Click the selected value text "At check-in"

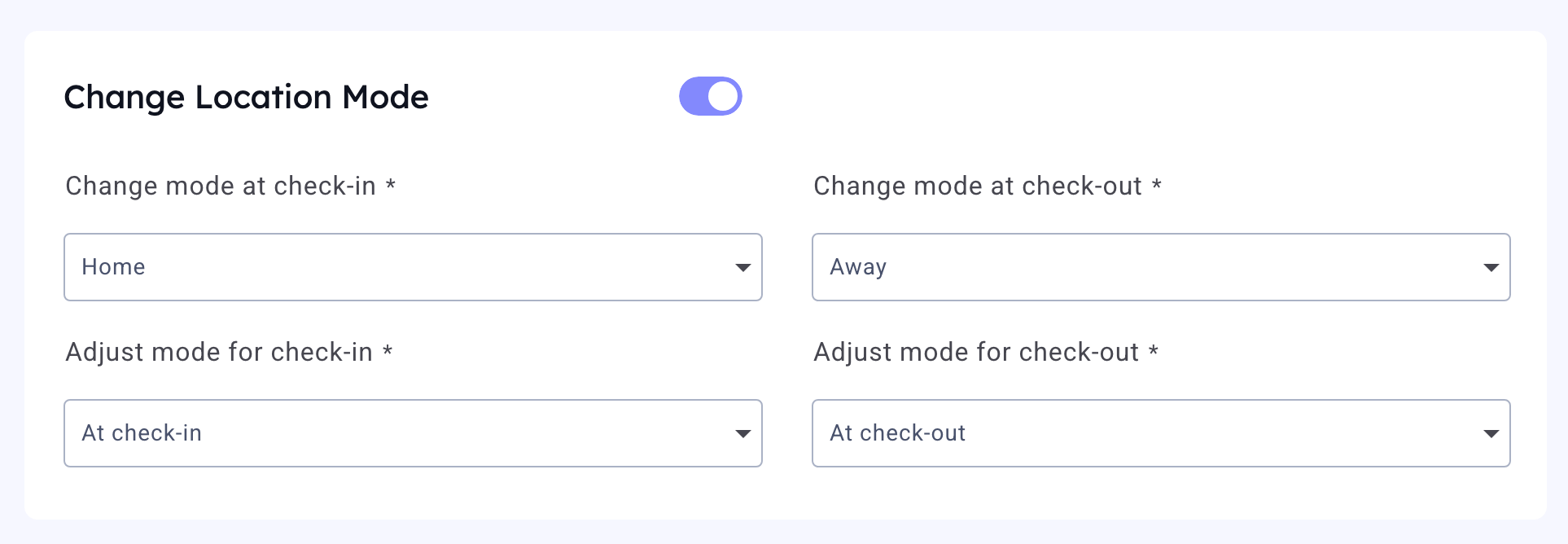pos(142,433)
